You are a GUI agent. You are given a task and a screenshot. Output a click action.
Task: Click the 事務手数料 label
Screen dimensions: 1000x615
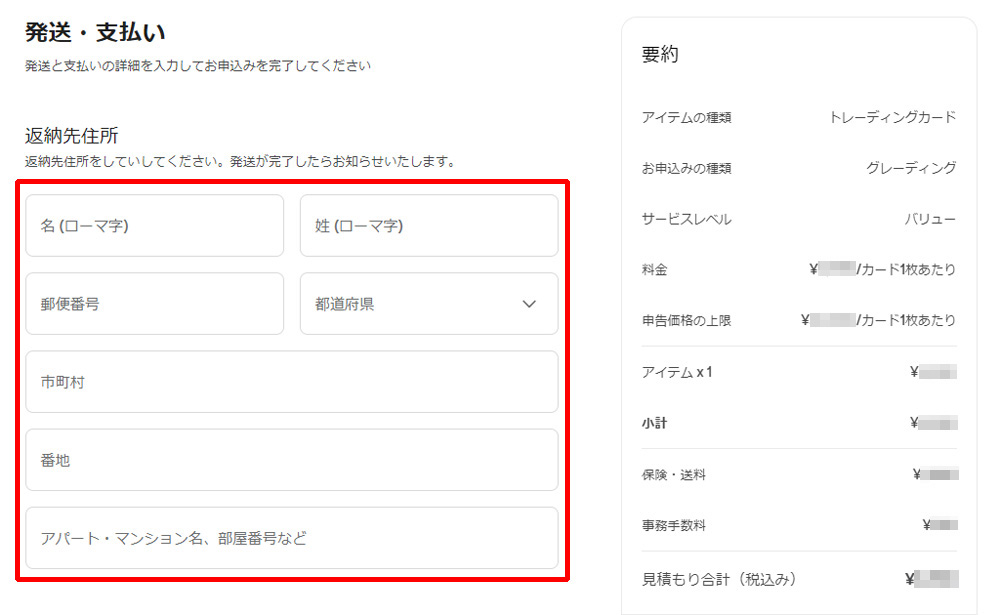pyautogui.click(x=673, y=526)
